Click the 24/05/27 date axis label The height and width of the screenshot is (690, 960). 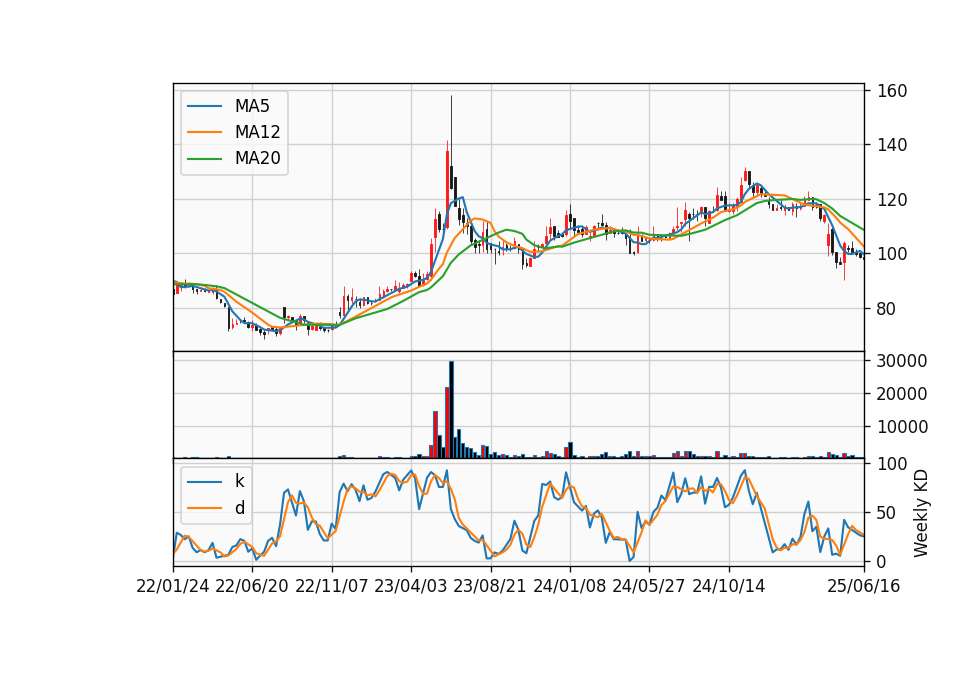coord(649,586)
